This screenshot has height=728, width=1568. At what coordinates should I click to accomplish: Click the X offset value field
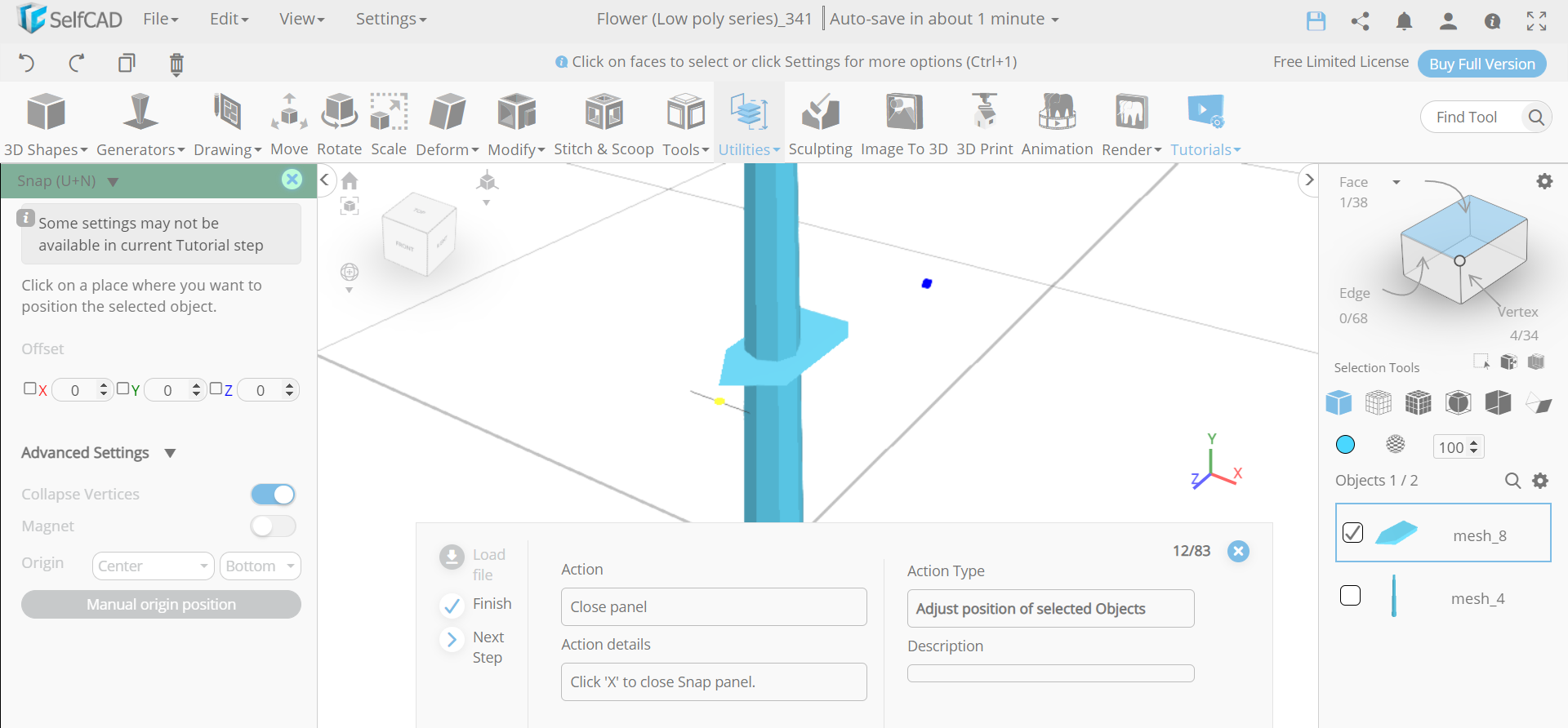click(75, 390)
